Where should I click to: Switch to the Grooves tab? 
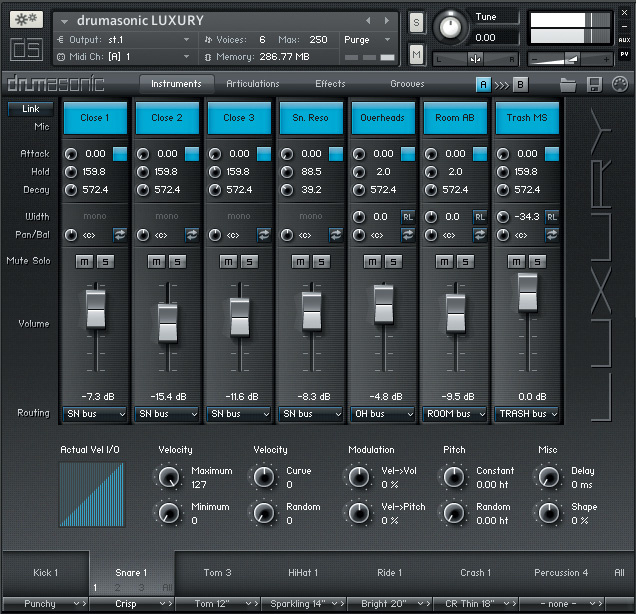407,84
